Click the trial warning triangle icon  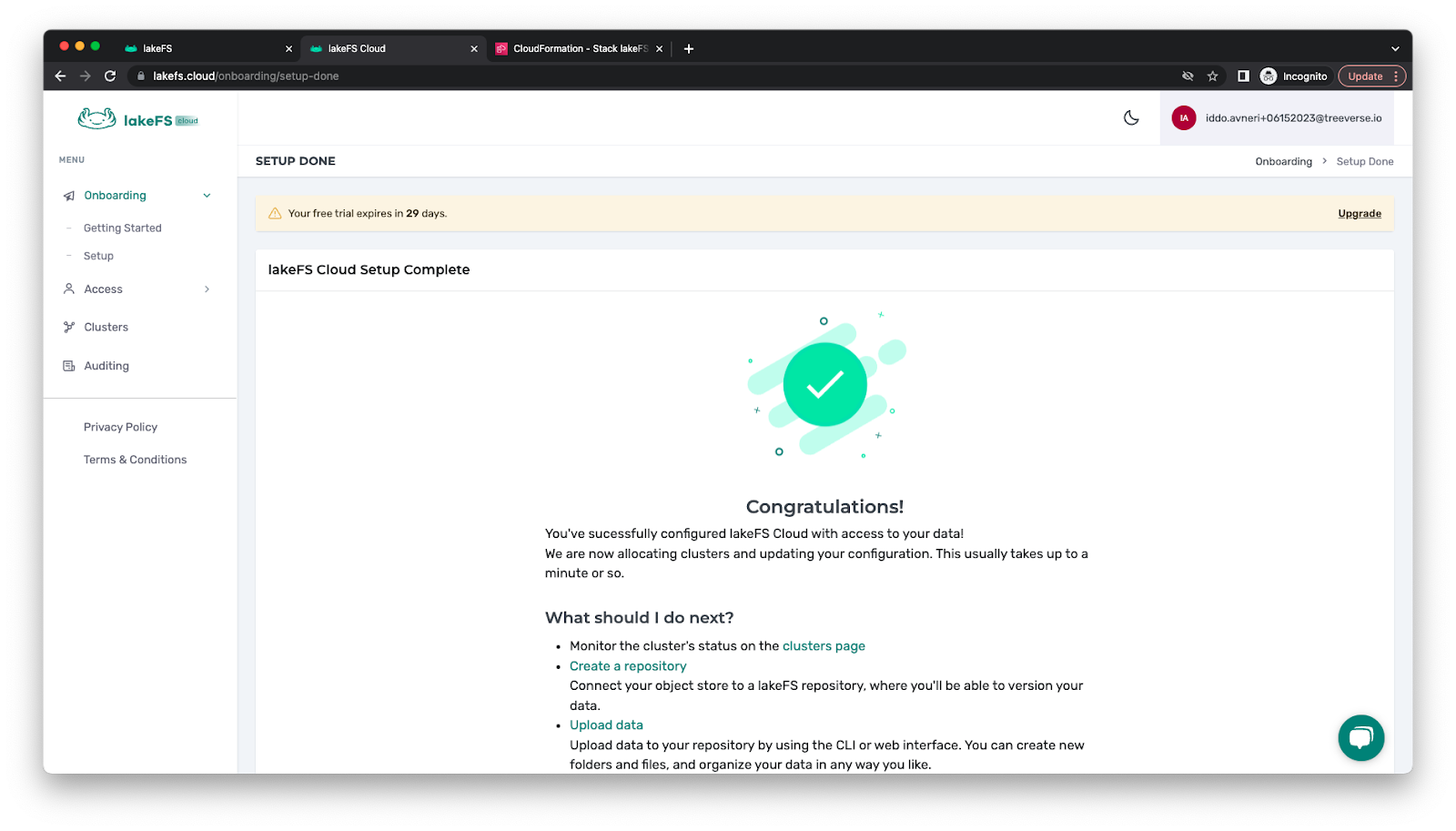coord(275,214)
